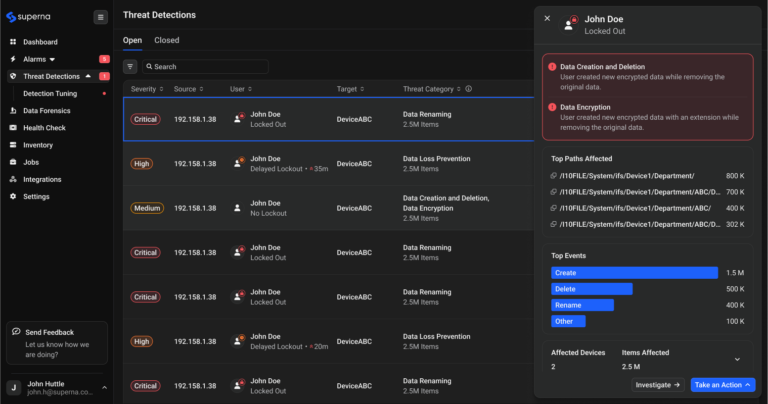The height and width of the screenshot is (404, 768).
Task: Click Delayed Lockout 20m user icon
Action: click(x=238, y=341)
